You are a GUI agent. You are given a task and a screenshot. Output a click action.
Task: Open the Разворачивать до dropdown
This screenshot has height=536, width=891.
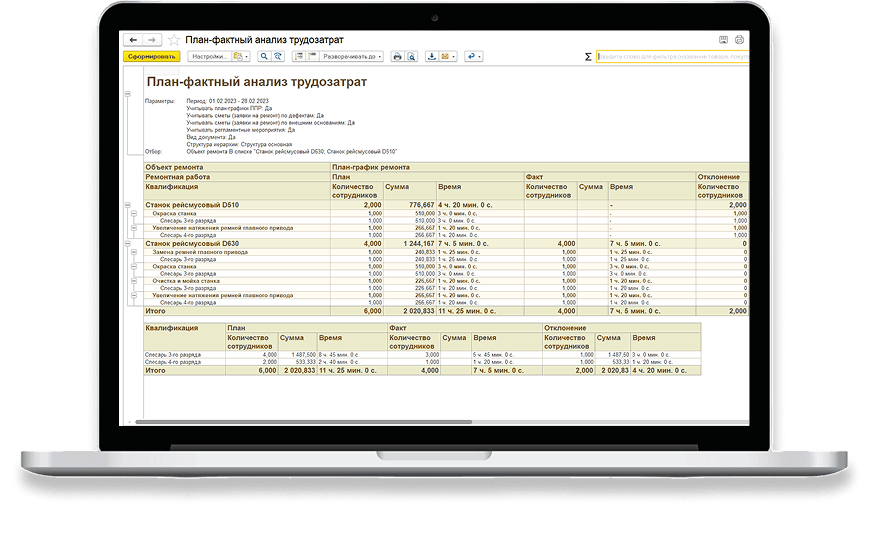(x=352, y=56)
